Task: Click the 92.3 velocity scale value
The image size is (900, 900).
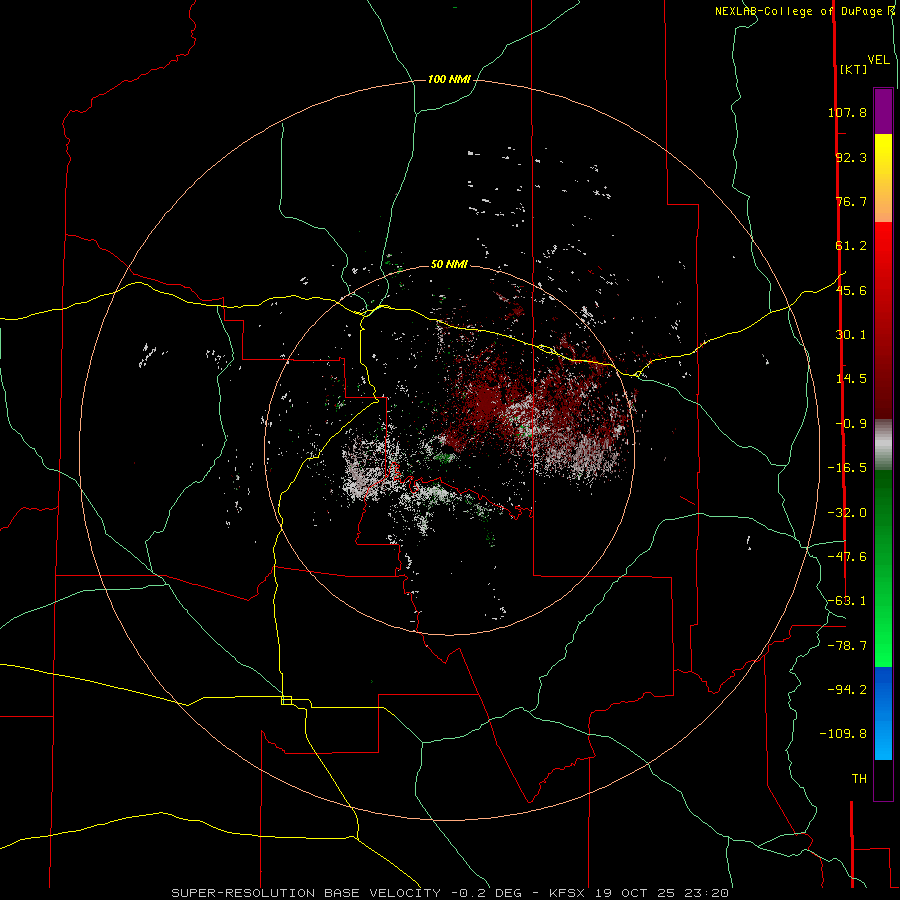Action: [x=851, y=157]
